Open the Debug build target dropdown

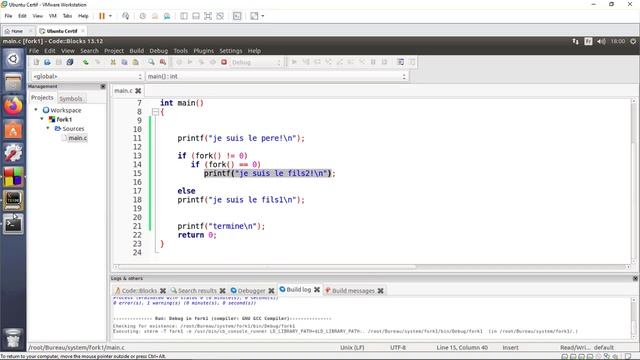[256, 62]
